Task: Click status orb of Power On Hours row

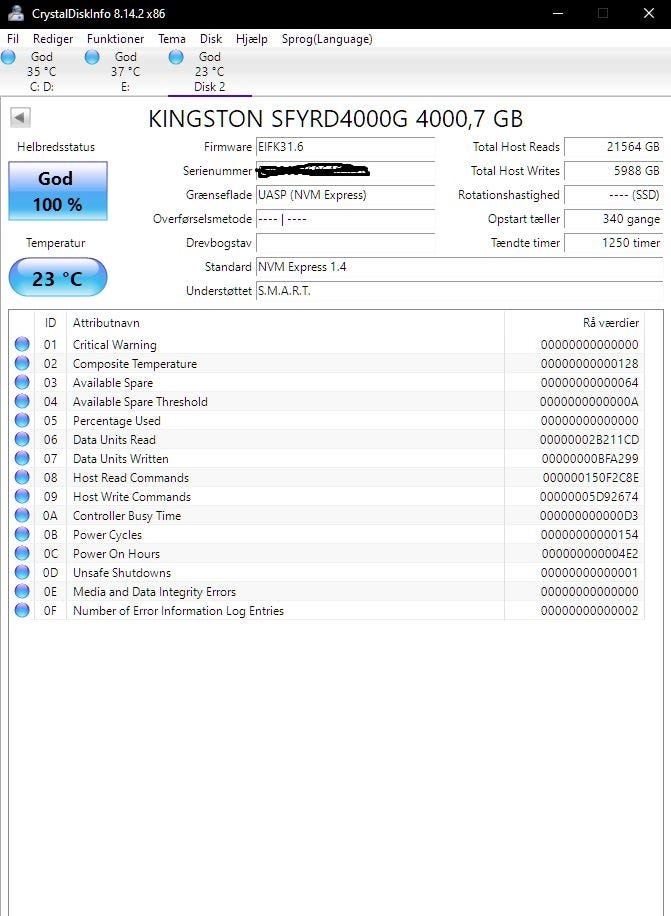Action: coord(22,553)
